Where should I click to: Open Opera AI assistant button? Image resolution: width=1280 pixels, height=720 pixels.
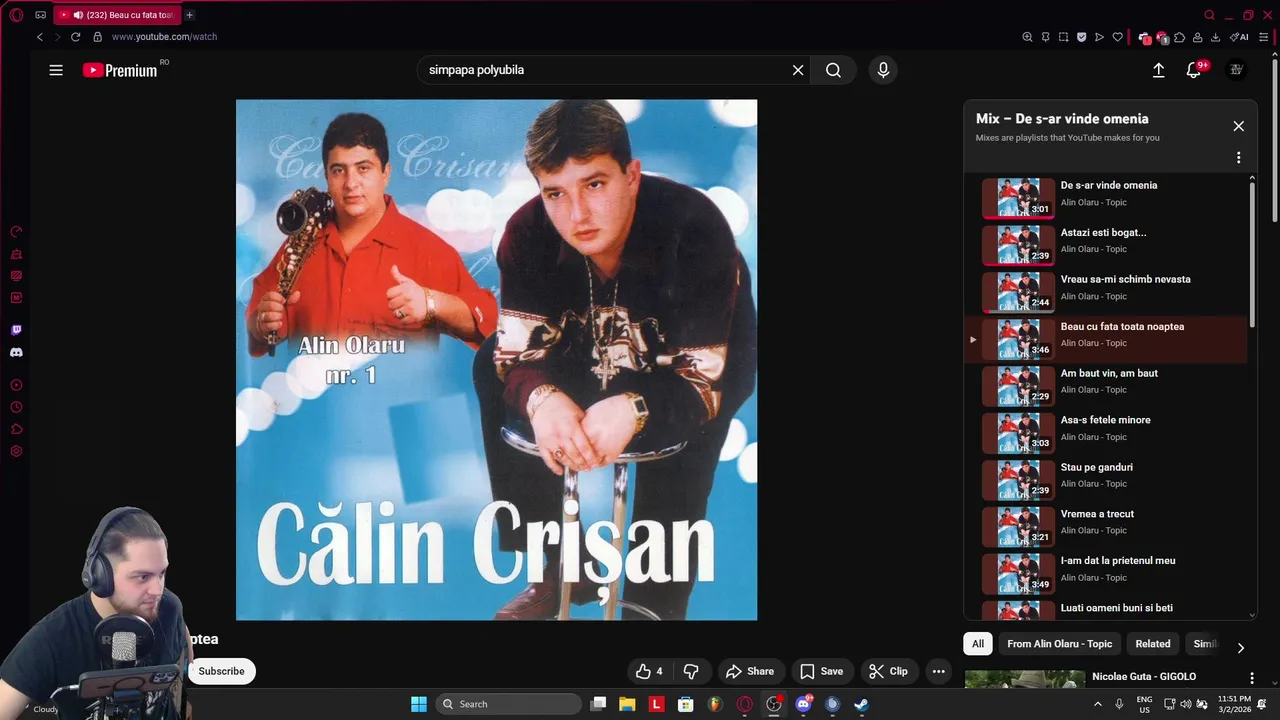pyautogui.click(x=1239, y=37)
